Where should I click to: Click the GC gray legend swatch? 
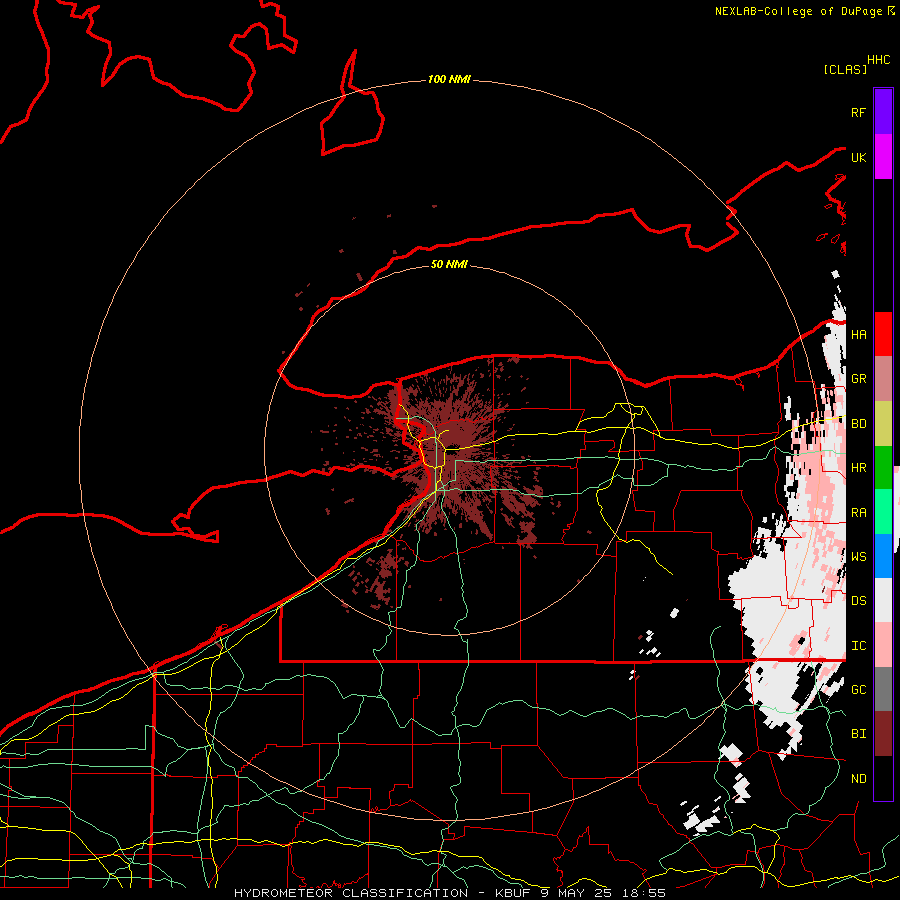coord(883,689)
